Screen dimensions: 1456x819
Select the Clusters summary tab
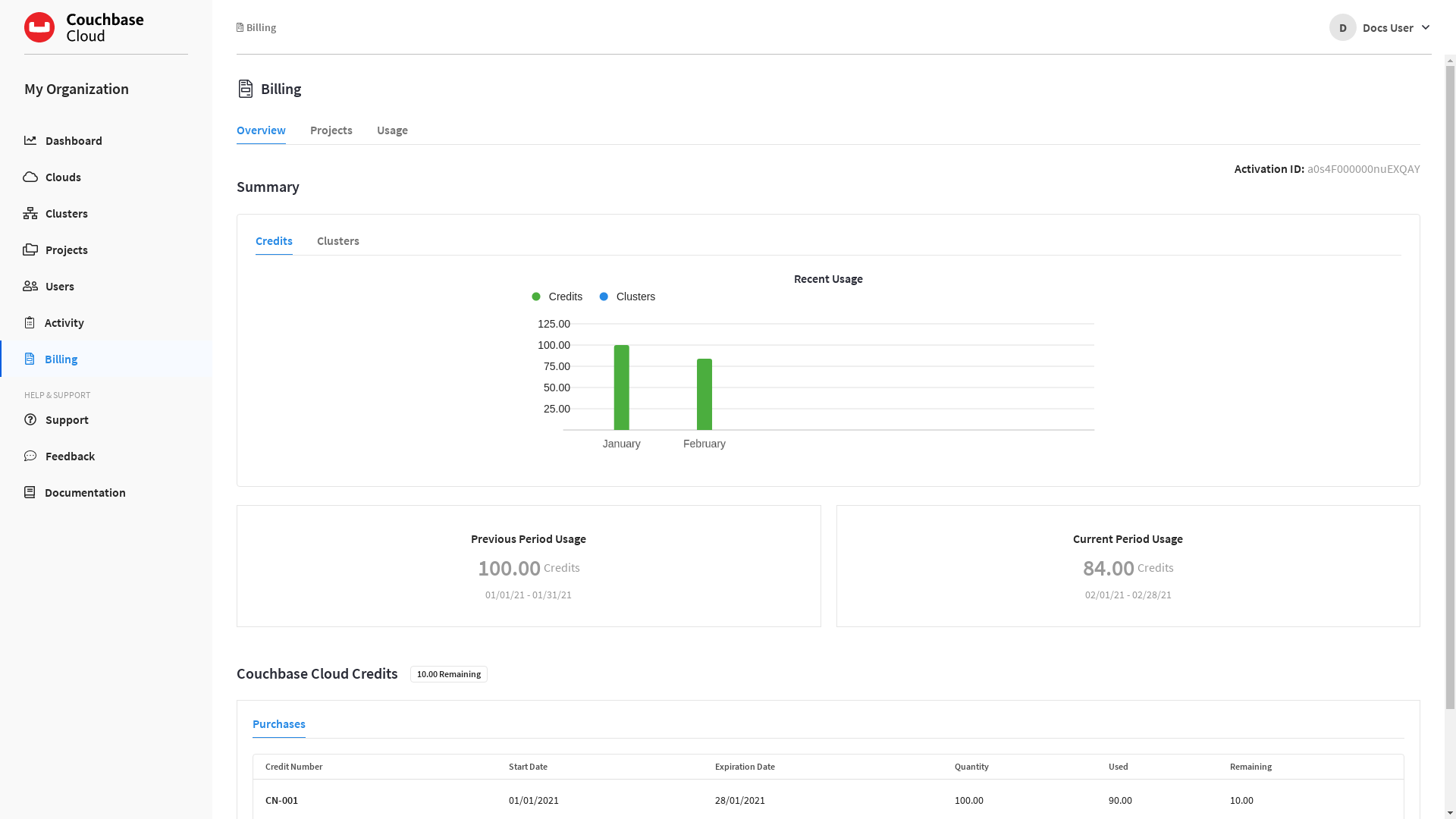[x=337, y=241]
